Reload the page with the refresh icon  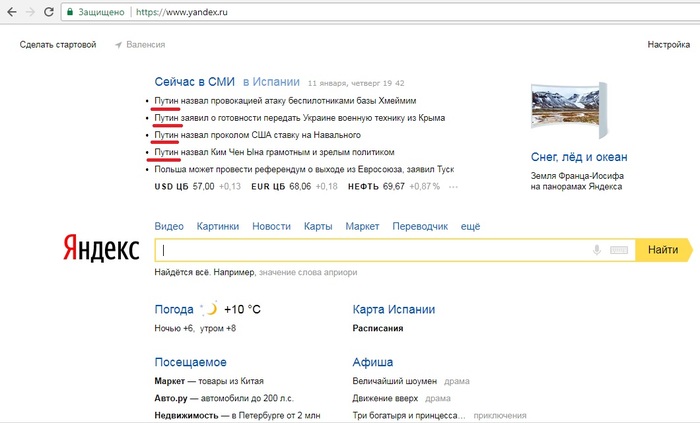click(49, 12)
